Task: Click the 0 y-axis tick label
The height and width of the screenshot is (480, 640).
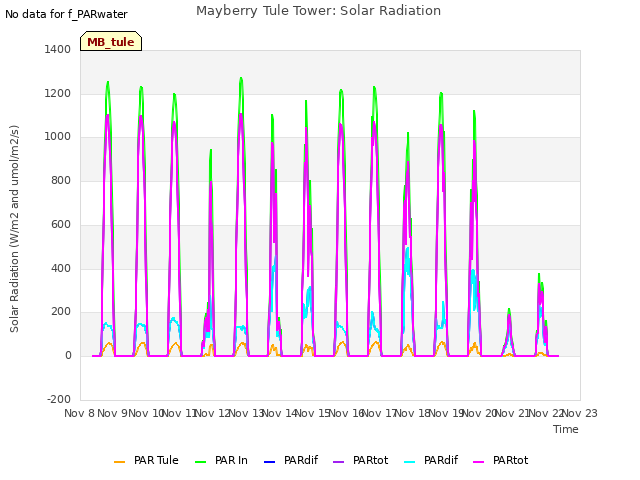Action: (68, 356)
